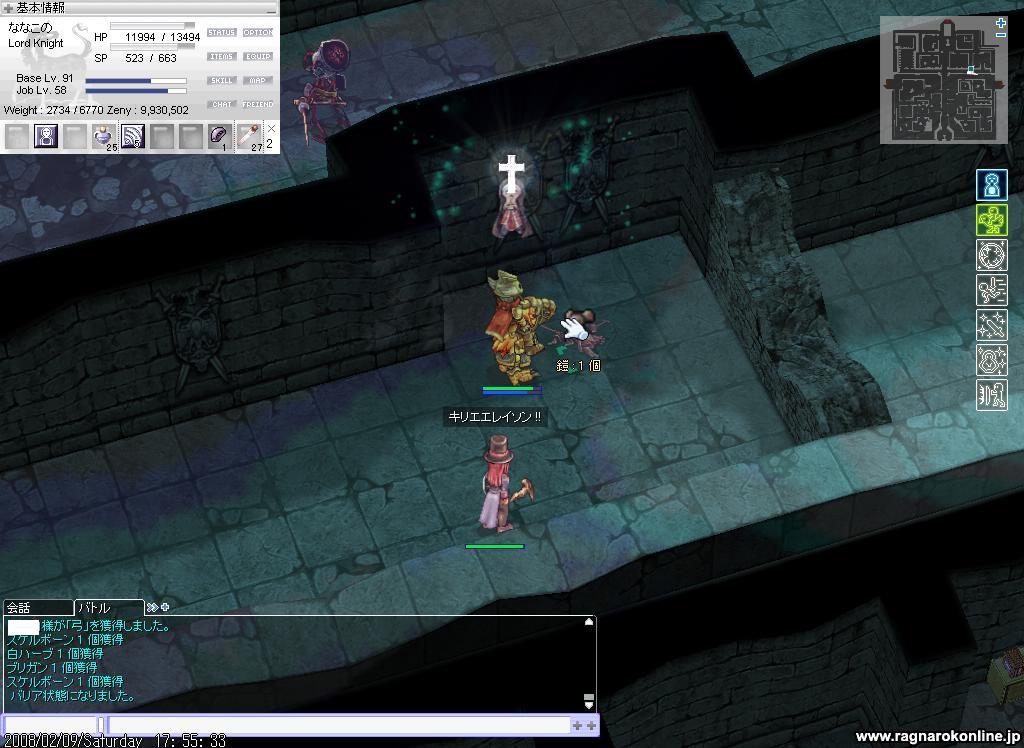Screen dimensions: 1024x748
Task: Click the キリエエレイソン !! speech text
Action: (x=494, y=417)
